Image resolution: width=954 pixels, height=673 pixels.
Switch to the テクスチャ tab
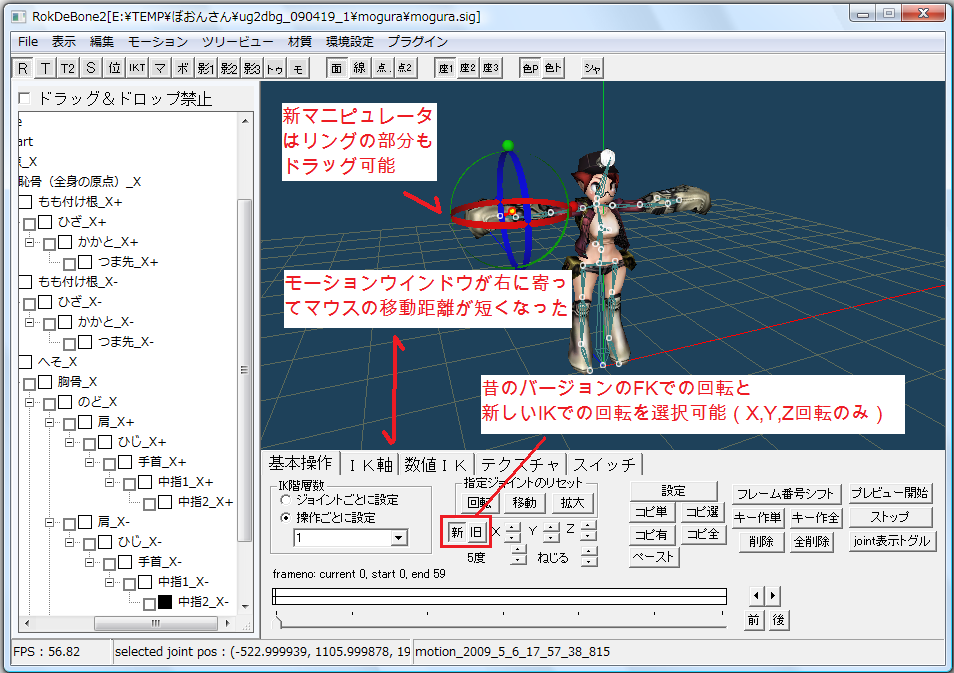[520, 464]
